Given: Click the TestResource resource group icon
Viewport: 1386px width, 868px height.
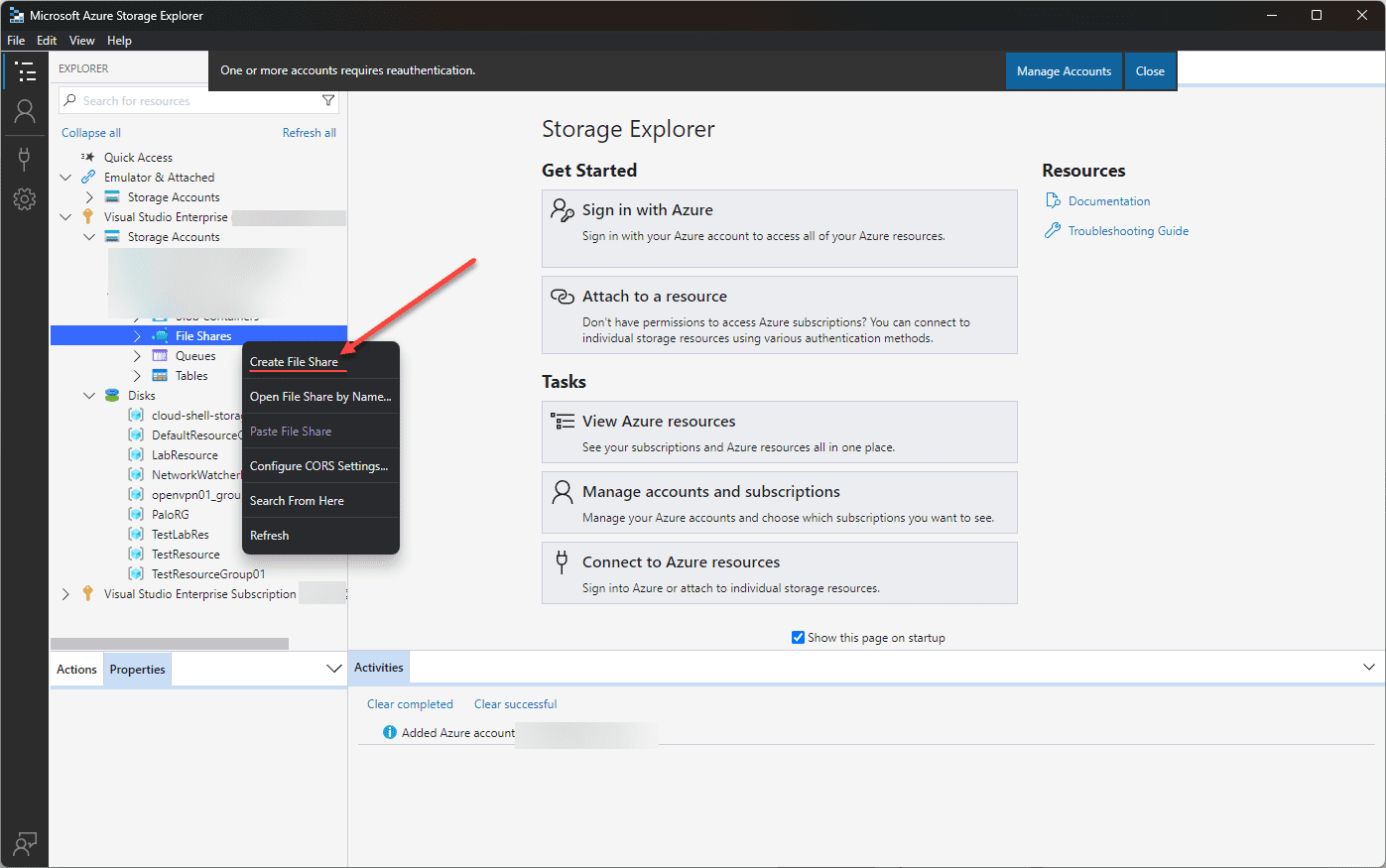Looking at the screenshot, I should 136,554.
